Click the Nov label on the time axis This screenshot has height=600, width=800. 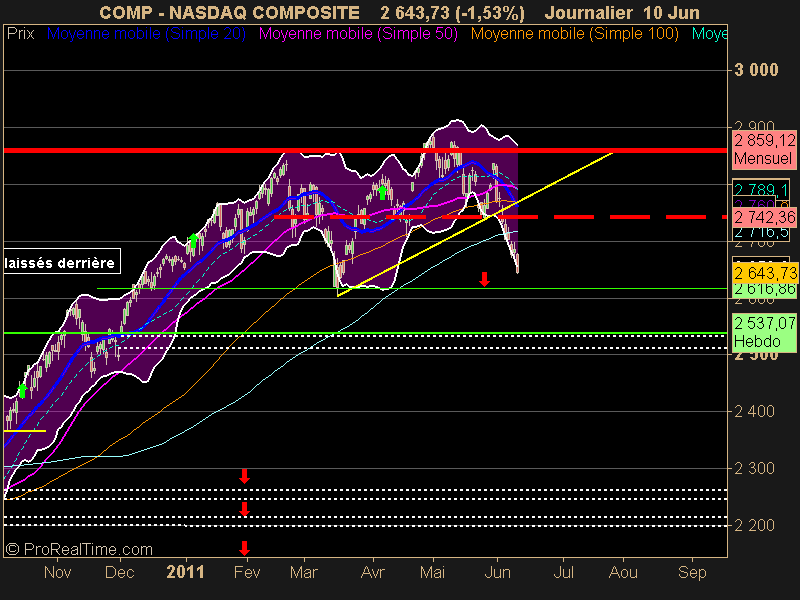pos(57,572)
